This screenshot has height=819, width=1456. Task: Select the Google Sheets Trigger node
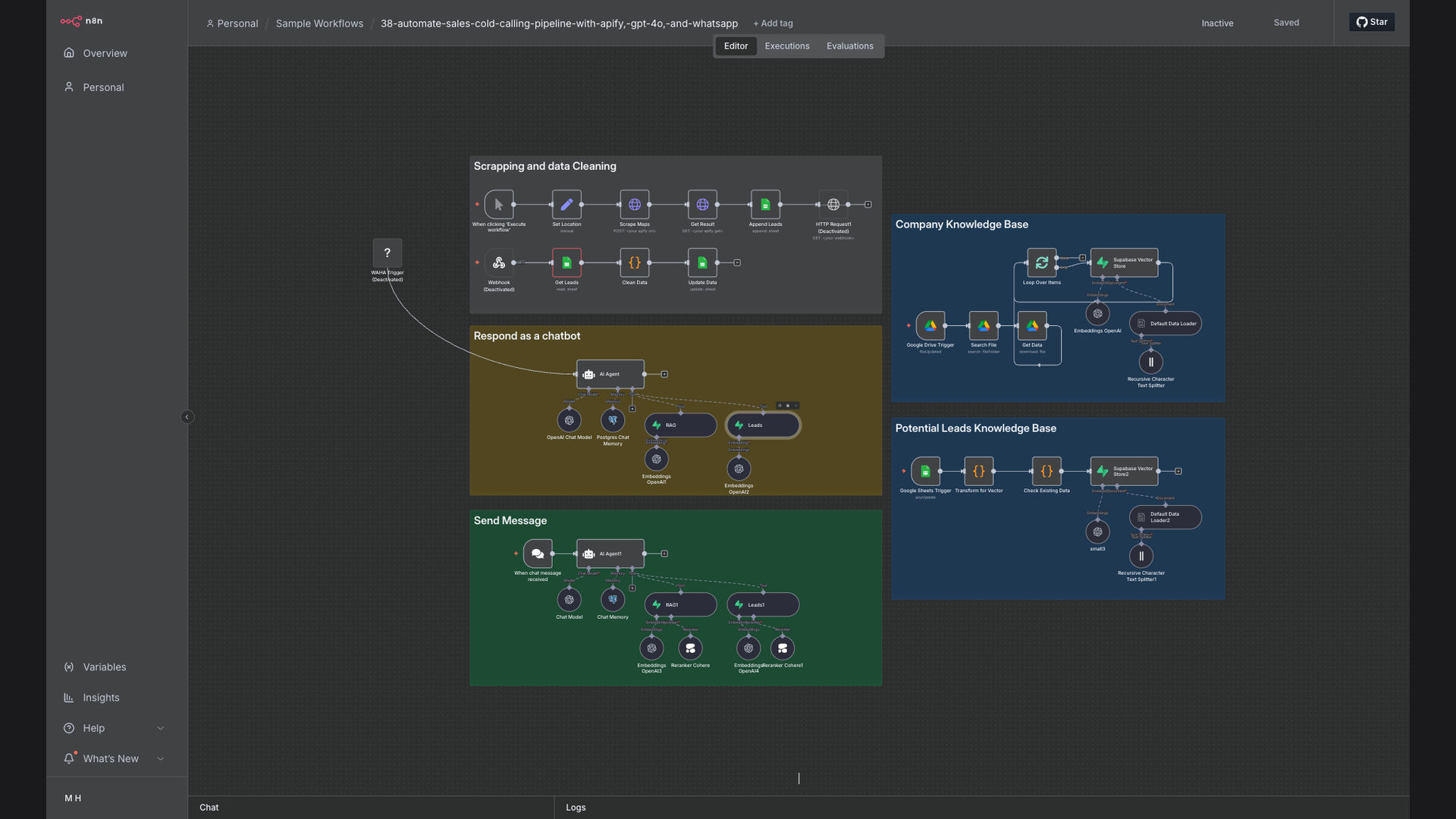coord(925,472)
